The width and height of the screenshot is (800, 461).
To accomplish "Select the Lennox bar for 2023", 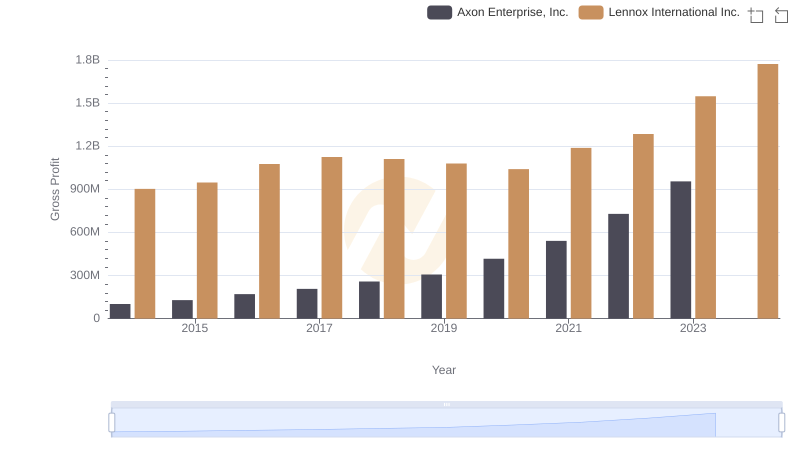I will [x=705, y=207].
